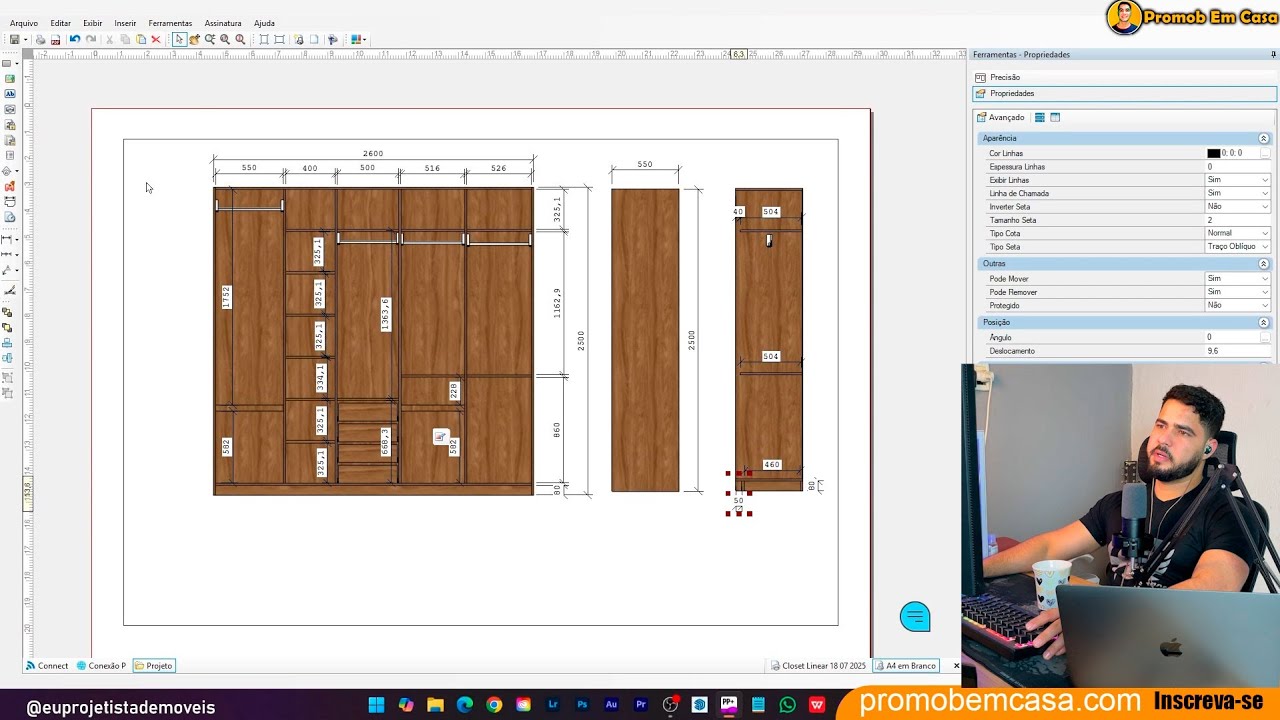Screen dimensions: 1280x720
Task: Collapse the Outras section
Action: coord(1263,264)
